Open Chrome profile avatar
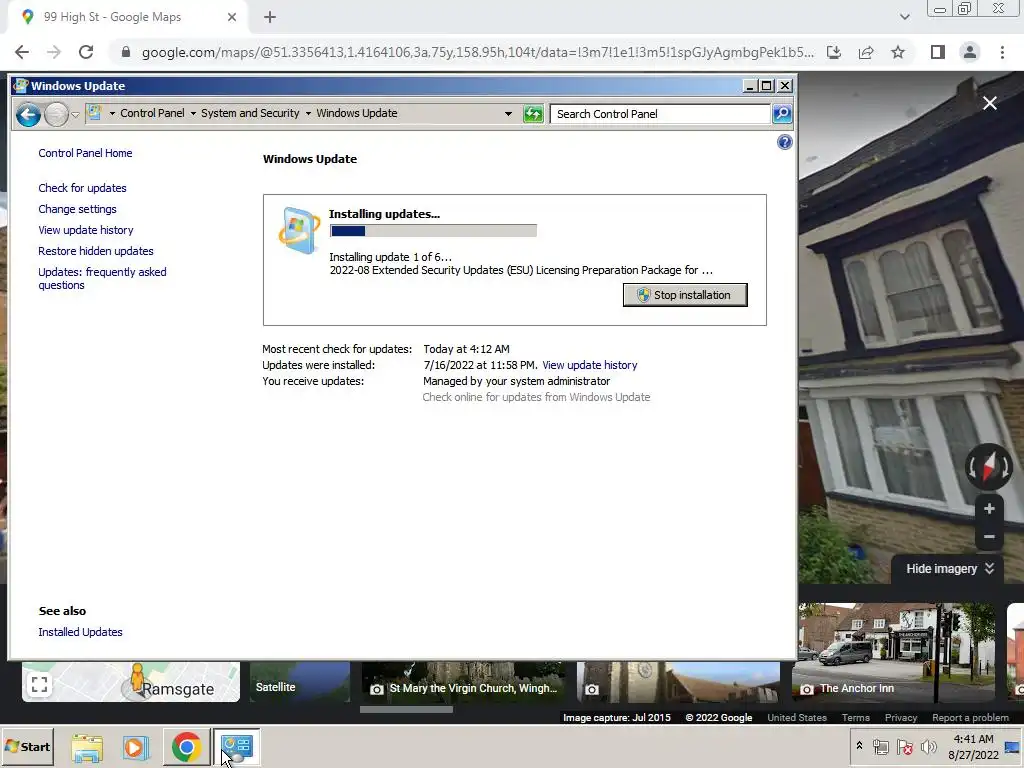 coord(970,52)
